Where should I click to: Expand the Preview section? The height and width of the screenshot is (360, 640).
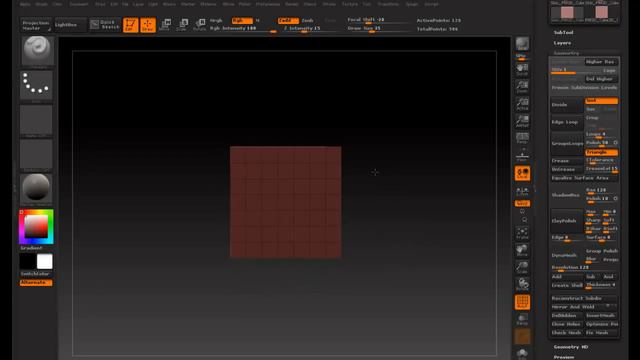[x=564, y=357]
